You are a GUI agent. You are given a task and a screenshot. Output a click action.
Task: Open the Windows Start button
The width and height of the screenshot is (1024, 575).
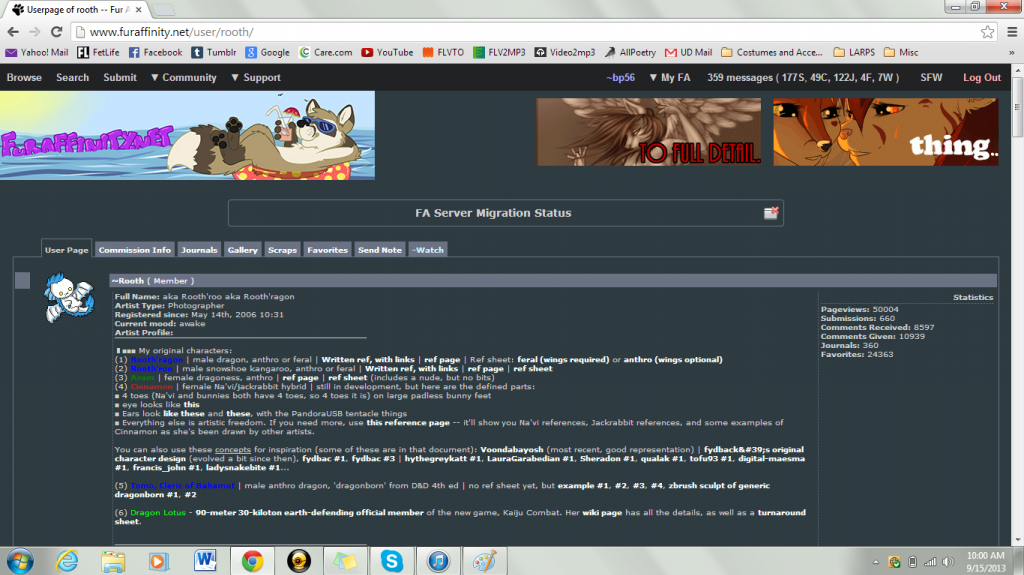[x=20, y=561]
